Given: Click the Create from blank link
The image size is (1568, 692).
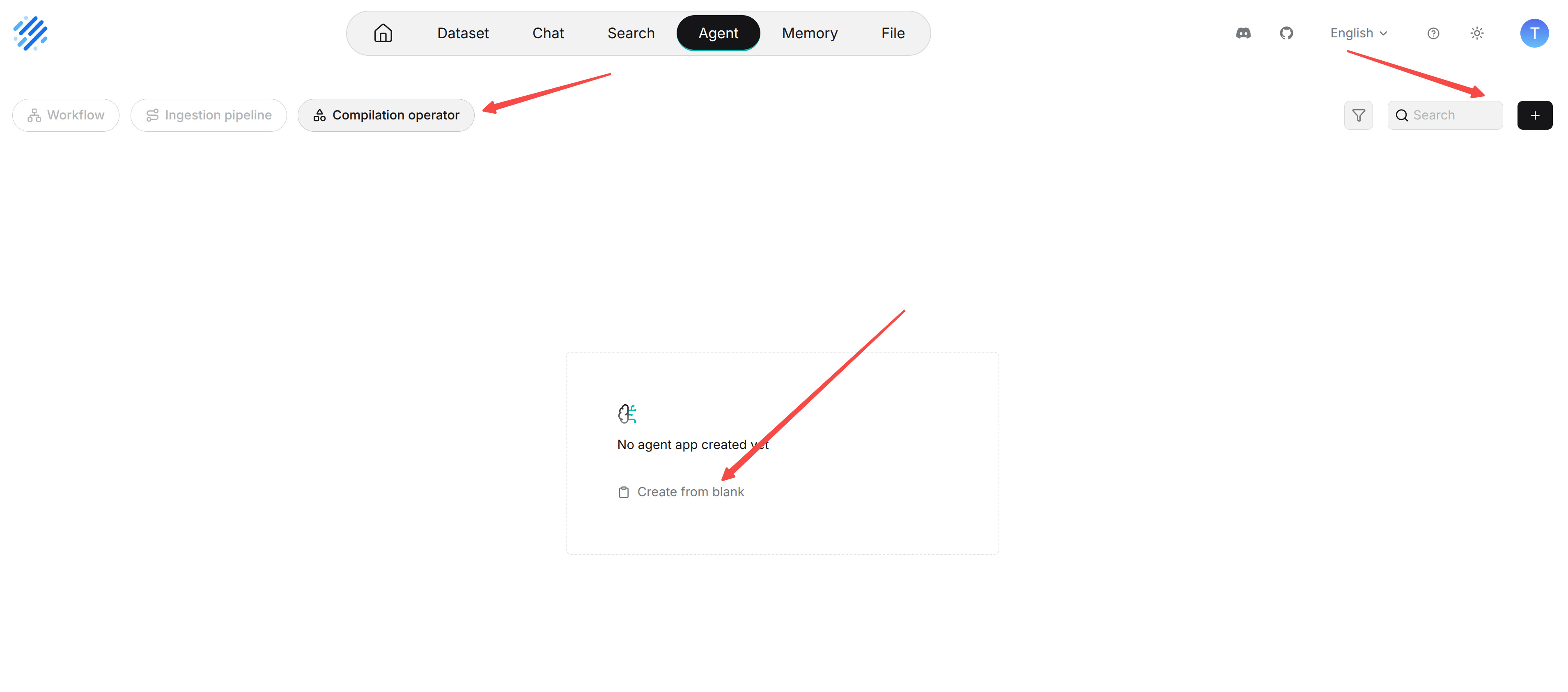Looking at the screenshot, I should coord(681,492).
